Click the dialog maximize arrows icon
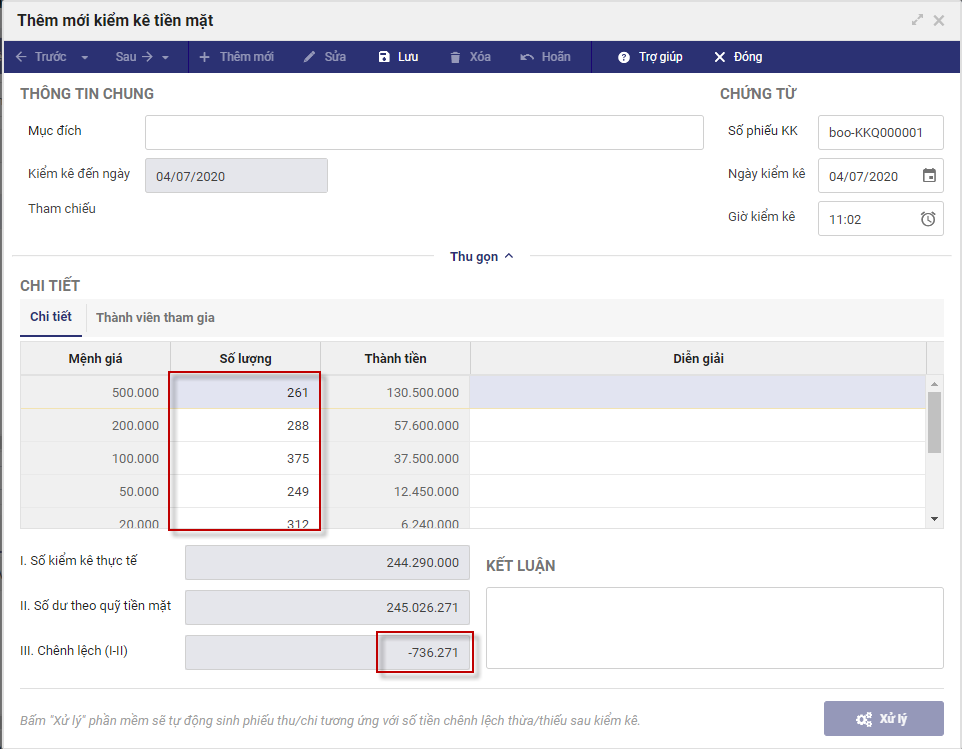The image size is (962, 749). 917,20
